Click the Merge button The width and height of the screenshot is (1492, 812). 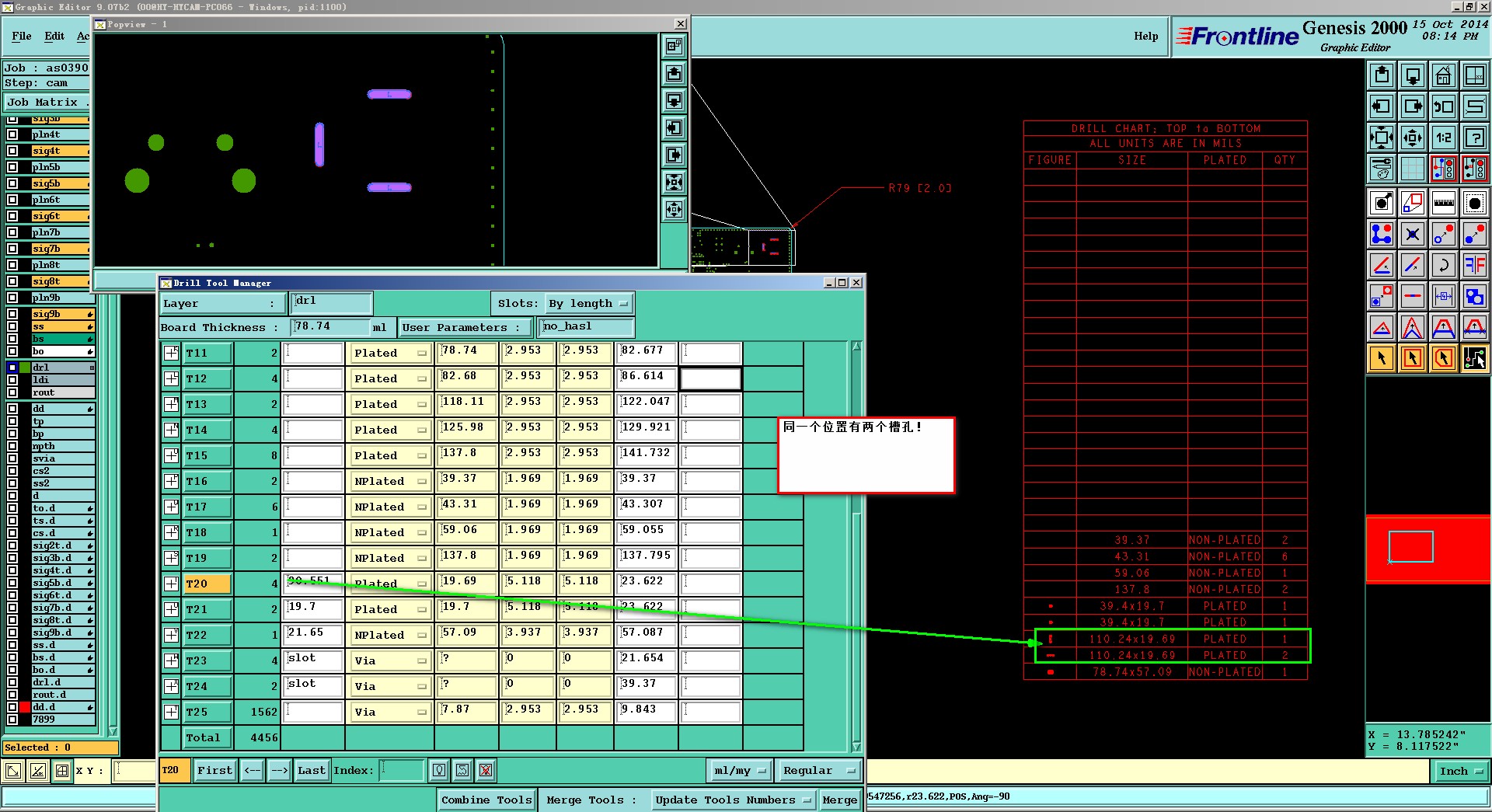[840, 800]
